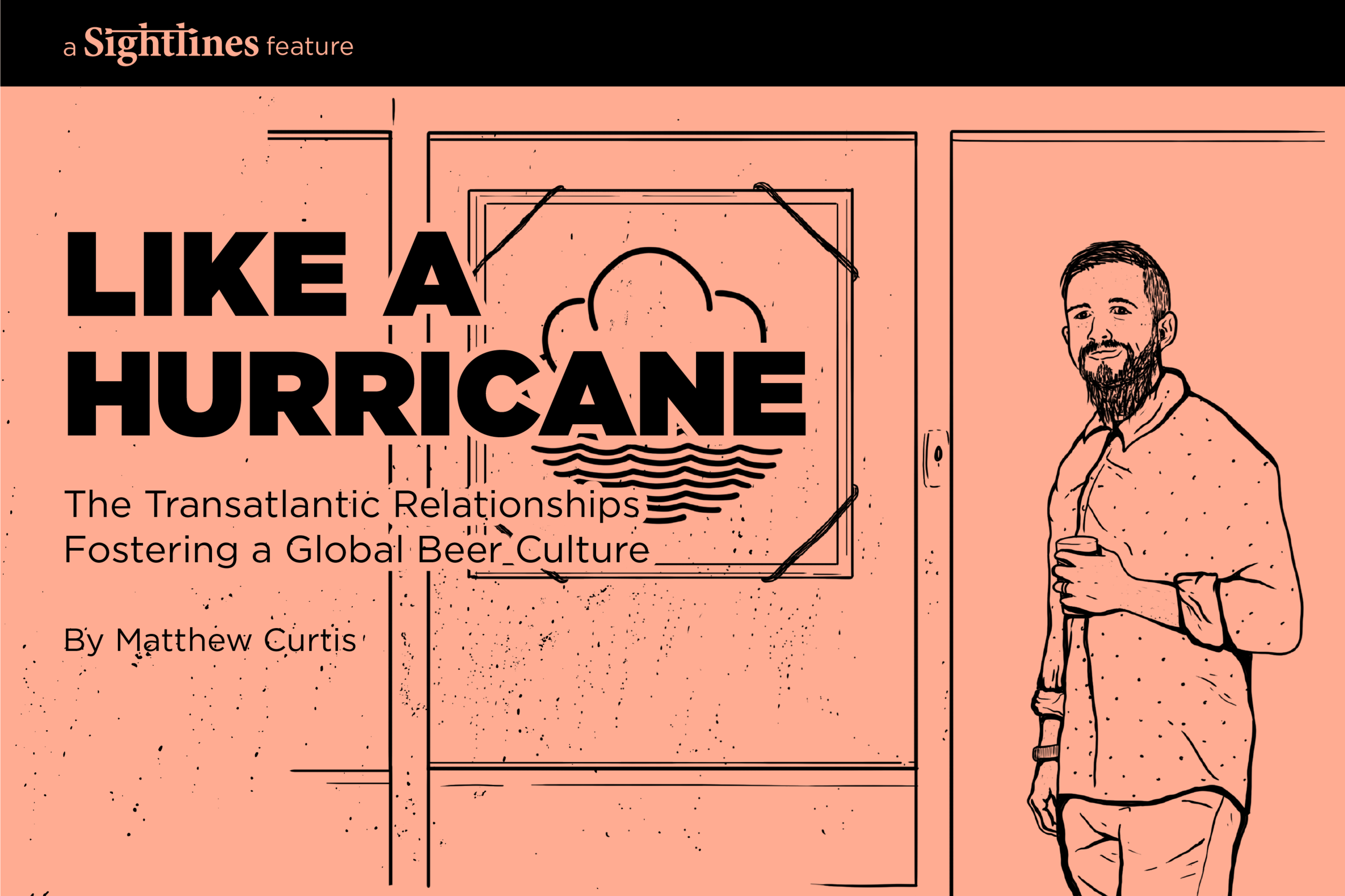Click the cloud and waves logo illustration
The height and width of the screenshot is (896, 1345).
[656, 386]
